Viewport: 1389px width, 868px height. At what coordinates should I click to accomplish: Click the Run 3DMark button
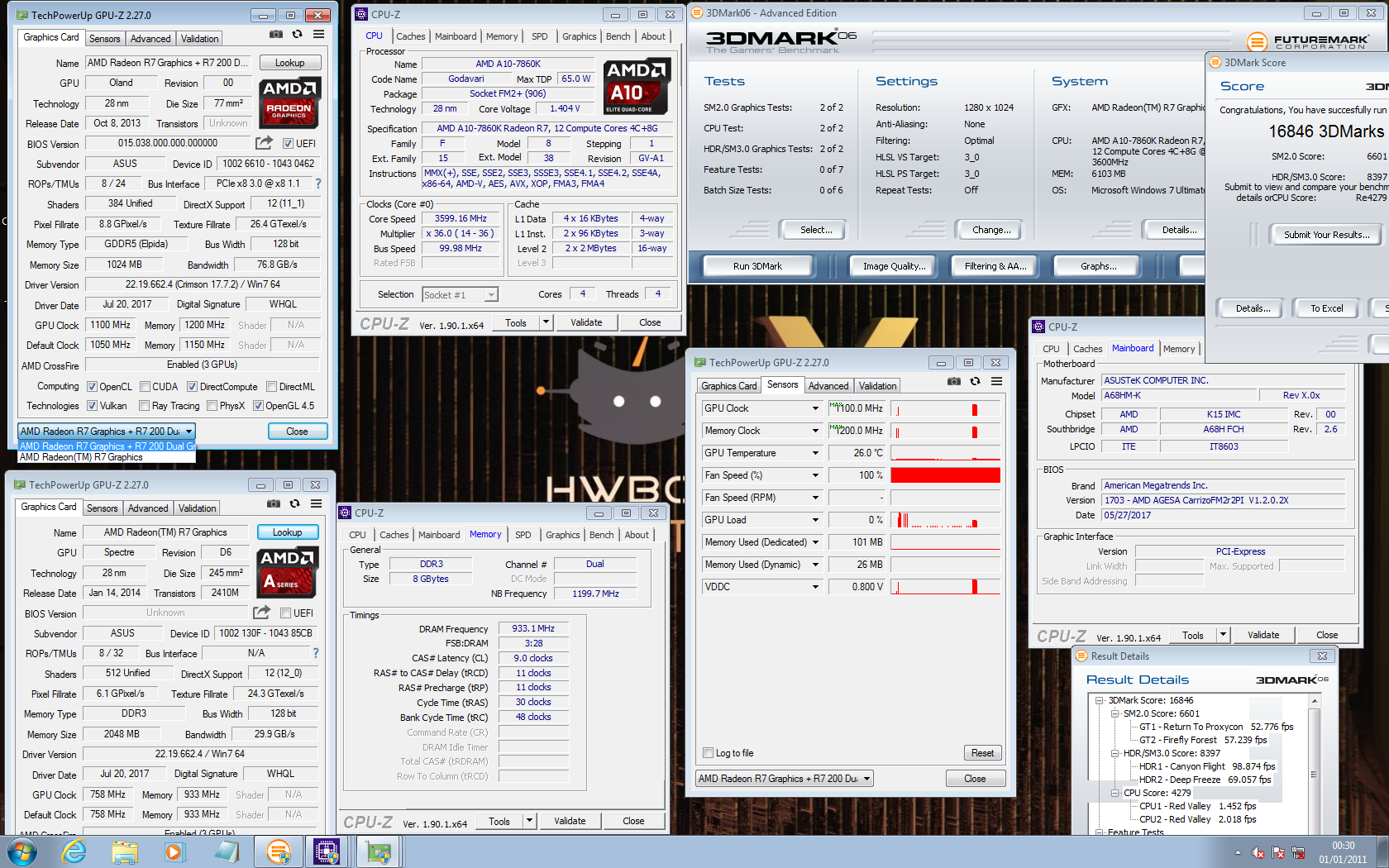click(x=757, y=266)
